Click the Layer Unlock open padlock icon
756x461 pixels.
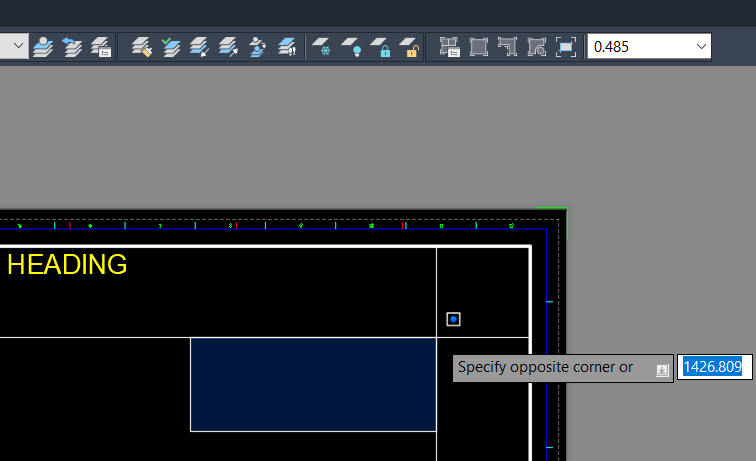(409, 47)
